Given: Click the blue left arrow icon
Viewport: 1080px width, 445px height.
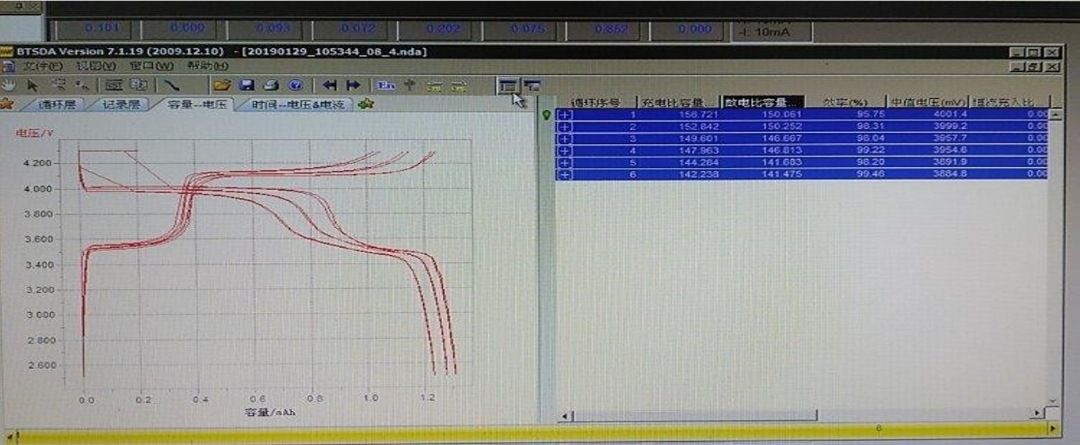Looking at the screenshot, I should tap(328, 86).
